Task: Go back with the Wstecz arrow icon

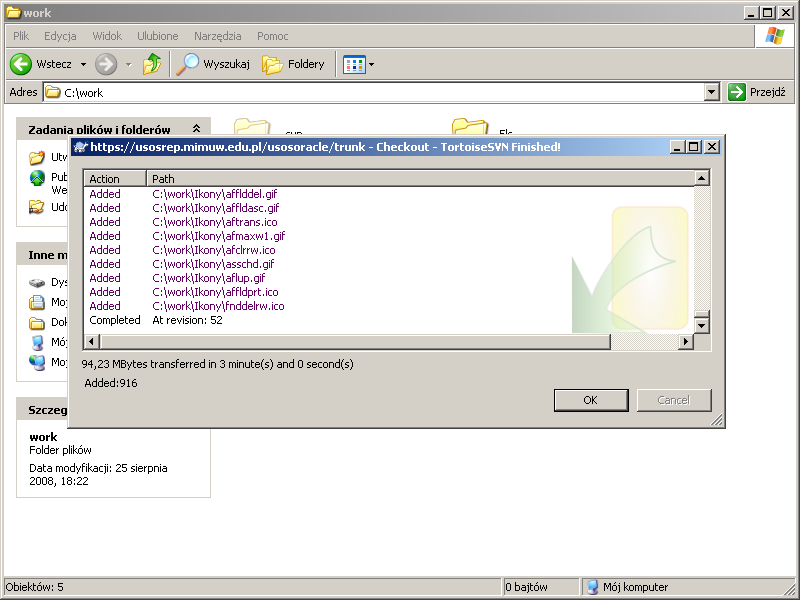Action: 21,64
